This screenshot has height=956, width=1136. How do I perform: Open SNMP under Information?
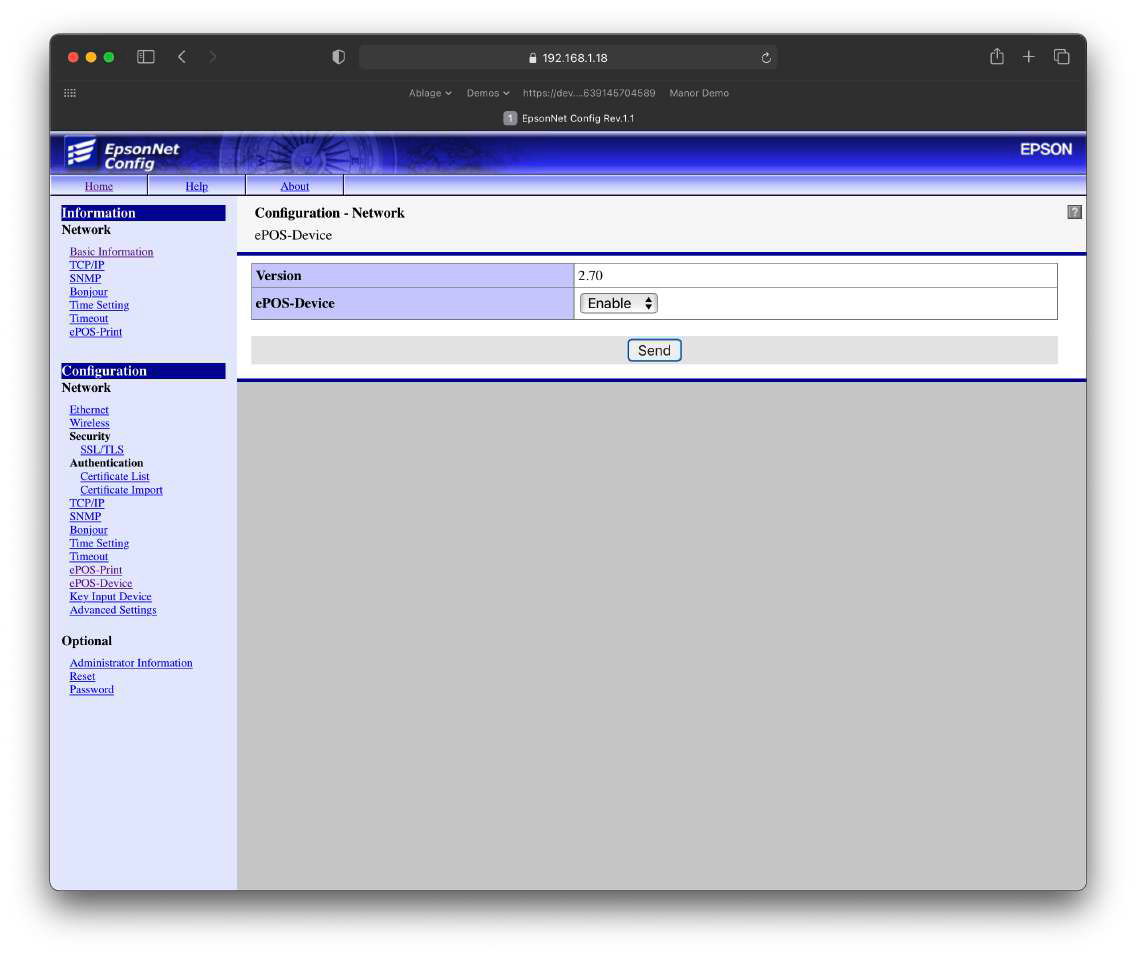[85, 278]
